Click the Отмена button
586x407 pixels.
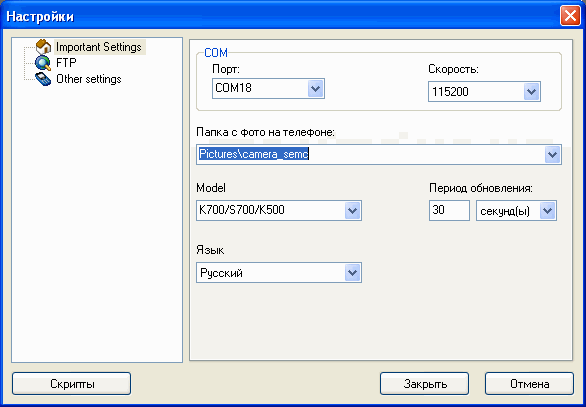coord(529,383)
